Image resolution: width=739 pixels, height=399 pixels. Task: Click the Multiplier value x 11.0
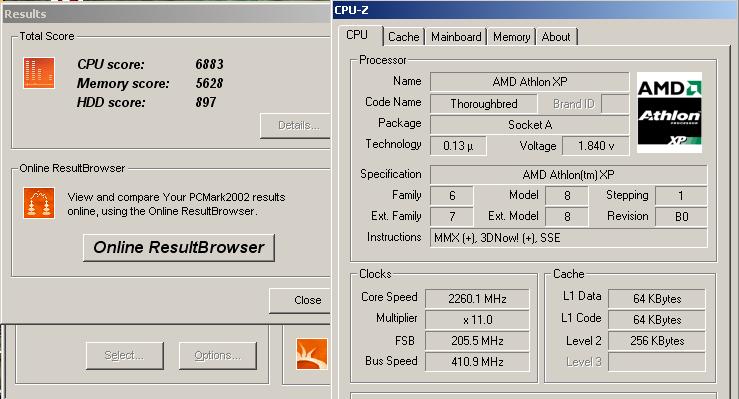click(x=477, y=320)
